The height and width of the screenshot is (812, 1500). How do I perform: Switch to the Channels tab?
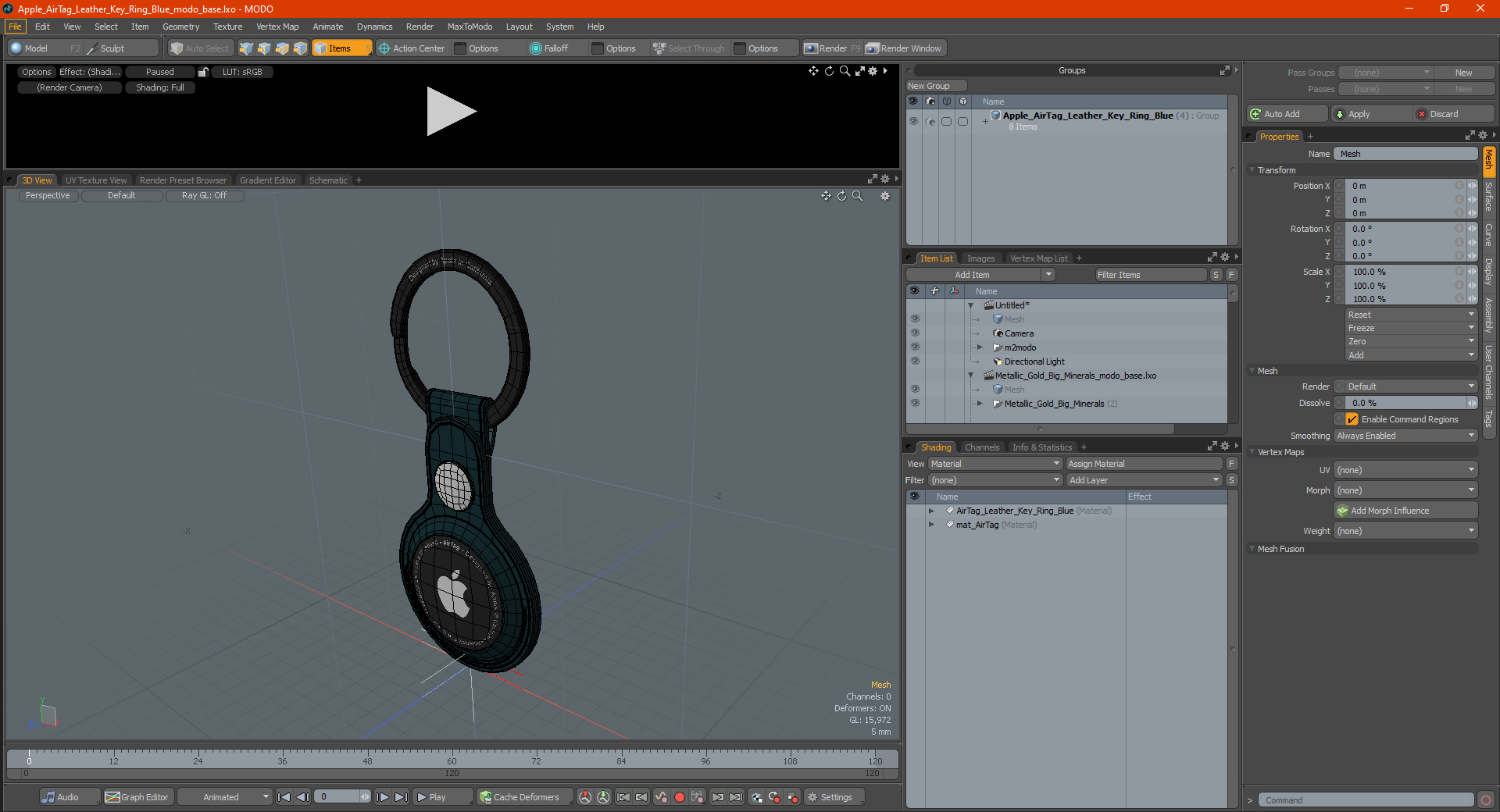pos(981,447)
